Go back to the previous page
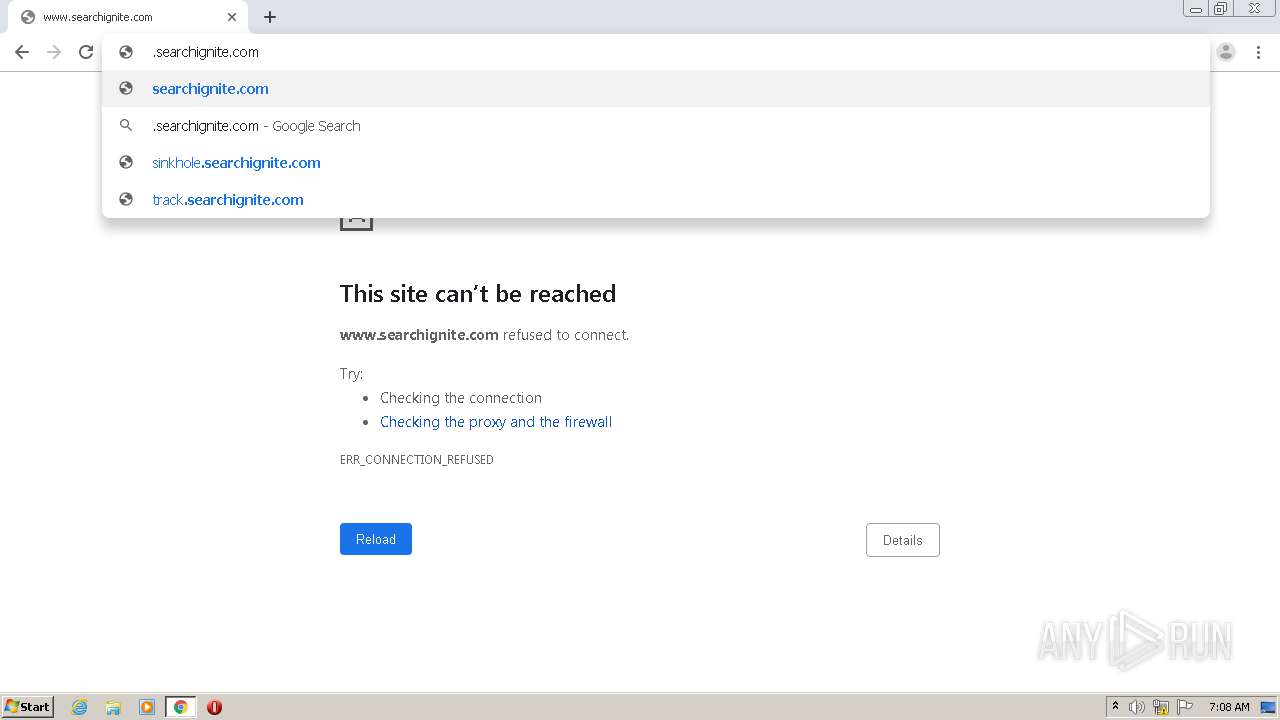1280x720 pixels. coord(22,52)
